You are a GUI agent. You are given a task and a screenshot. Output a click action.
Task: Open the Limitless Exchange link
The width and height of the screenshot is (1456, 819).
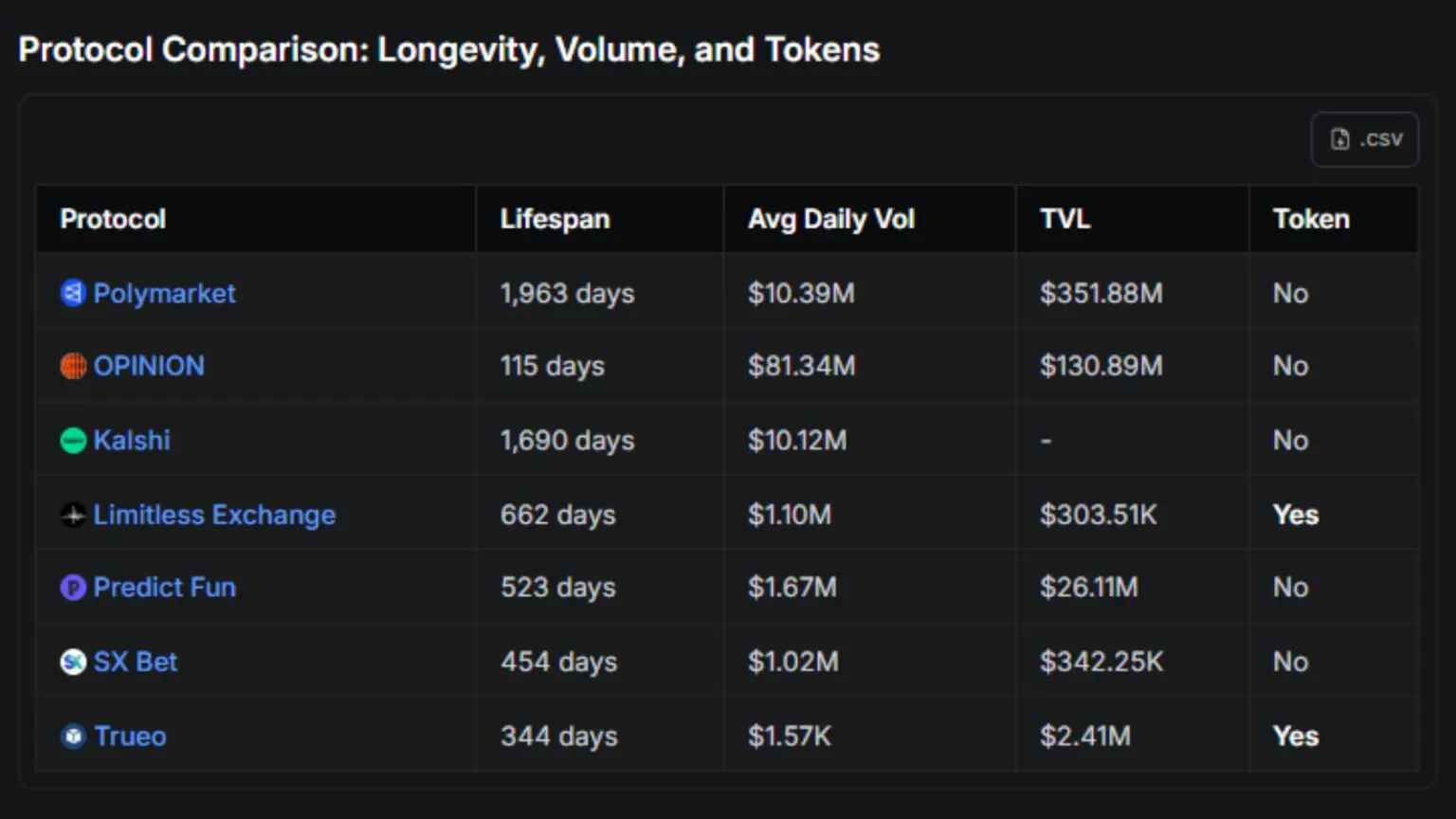point(214,515)
